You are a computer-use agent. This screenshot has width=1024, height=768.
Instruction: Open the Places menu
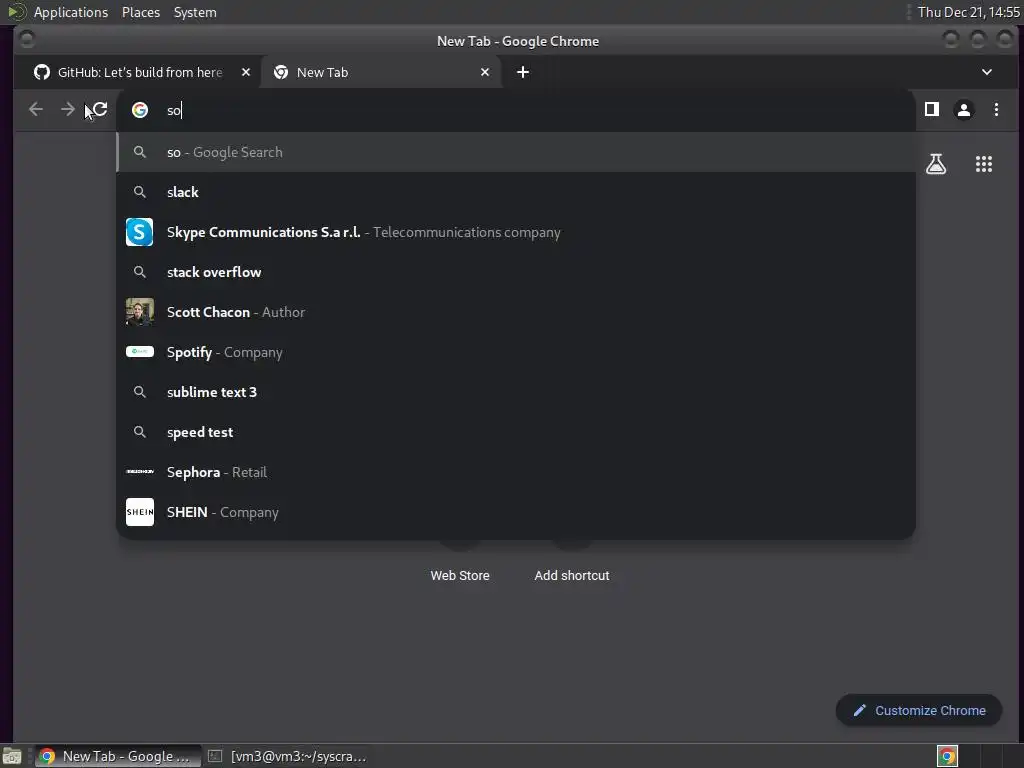tap(141, 12)
